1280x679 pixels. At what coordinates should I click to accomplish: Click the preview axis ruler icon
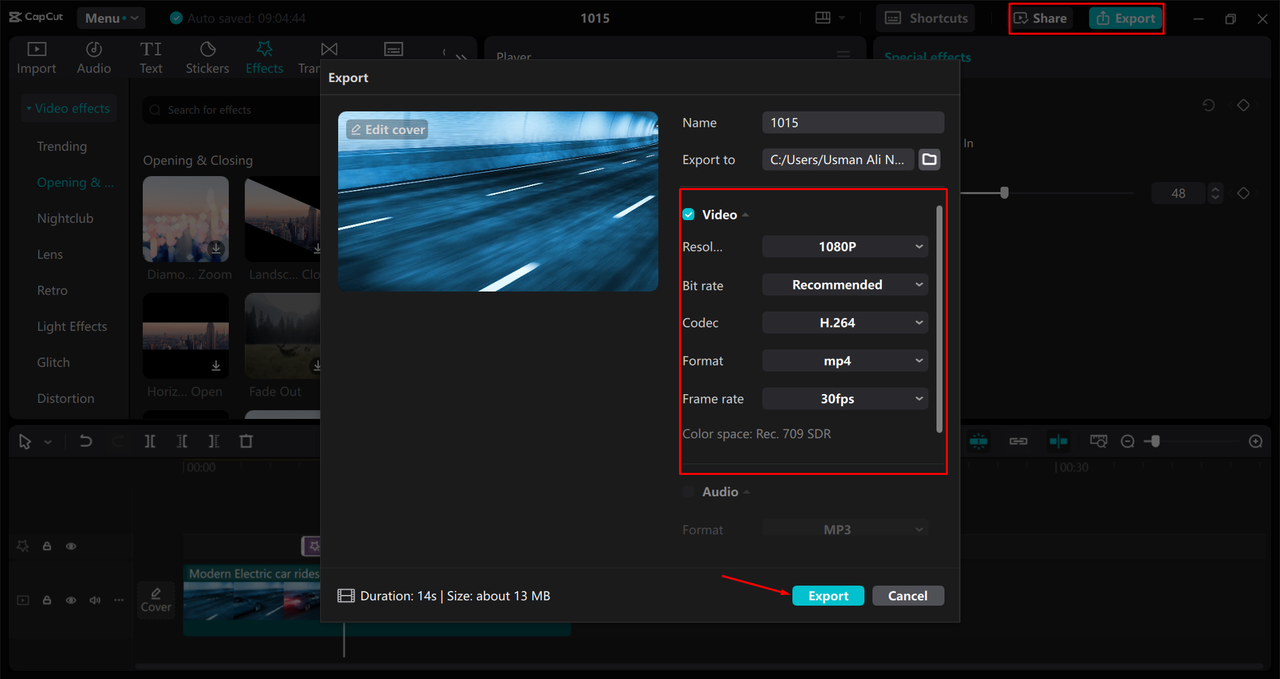click(x=1098, y=441)
